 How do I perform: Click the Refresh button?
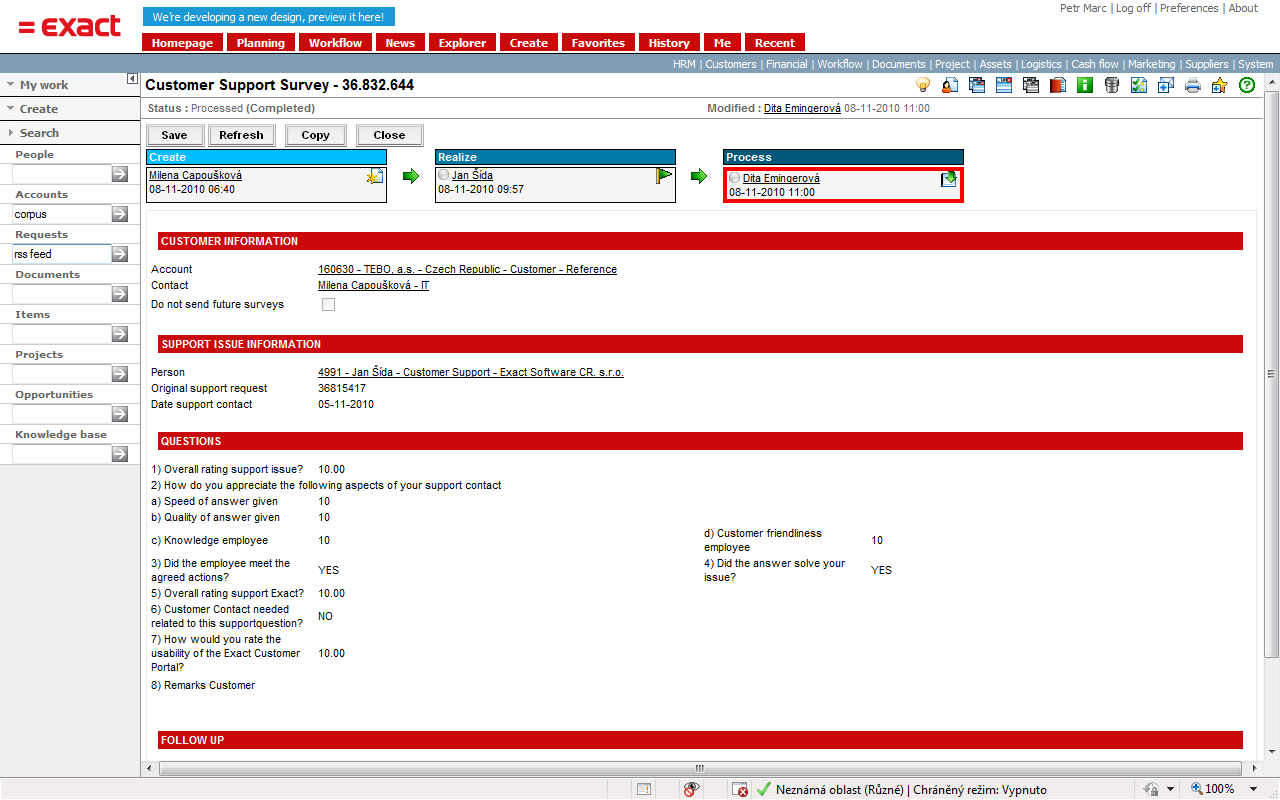[x=242, y=135]
